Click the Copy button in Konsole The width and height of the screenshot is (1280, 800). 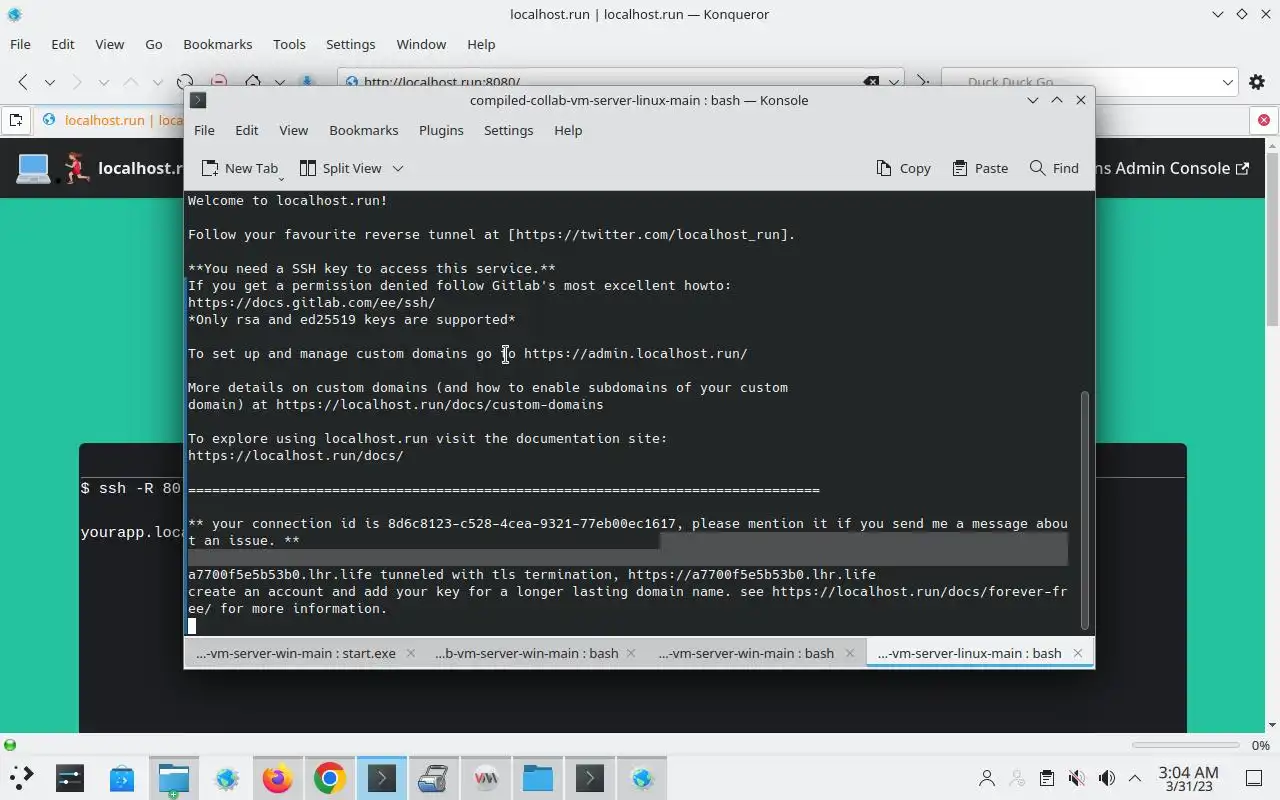coord(903,168)
